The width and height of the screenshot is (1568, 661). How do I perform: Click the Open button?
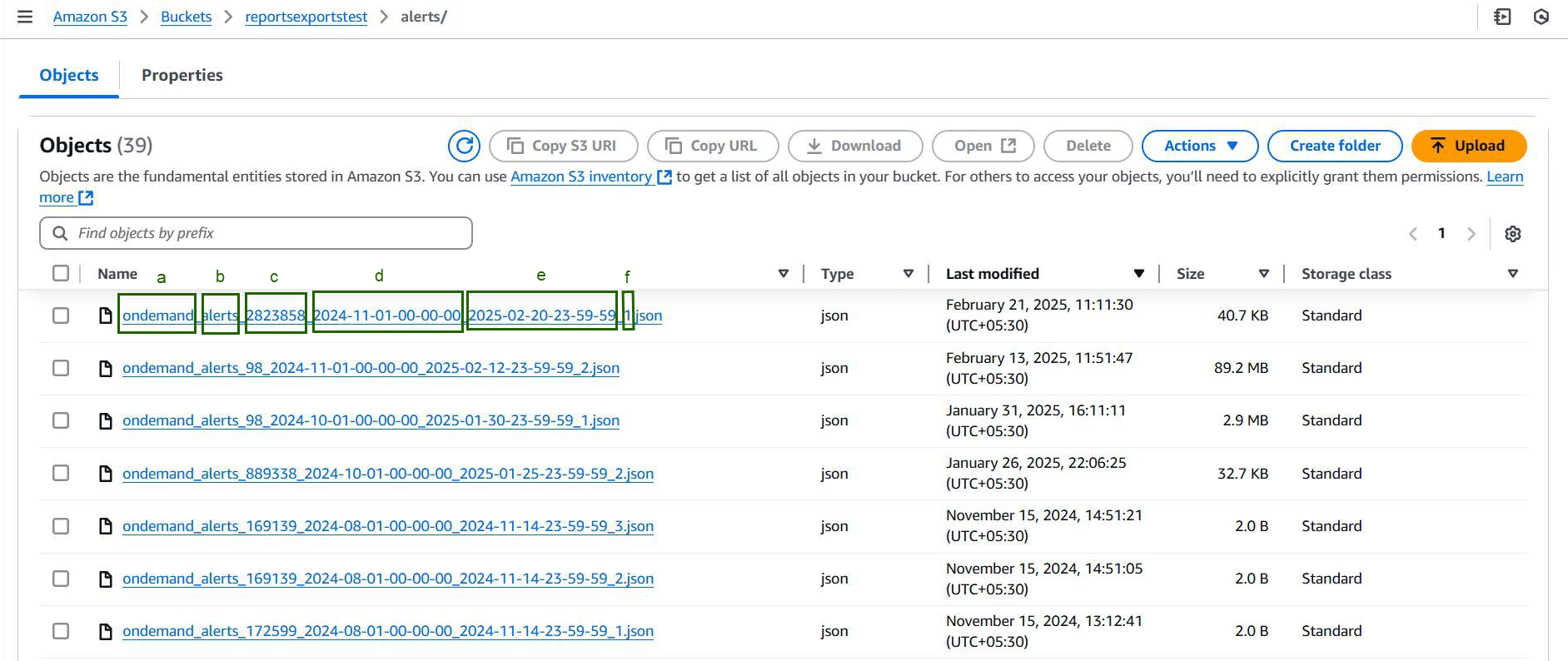983,146
